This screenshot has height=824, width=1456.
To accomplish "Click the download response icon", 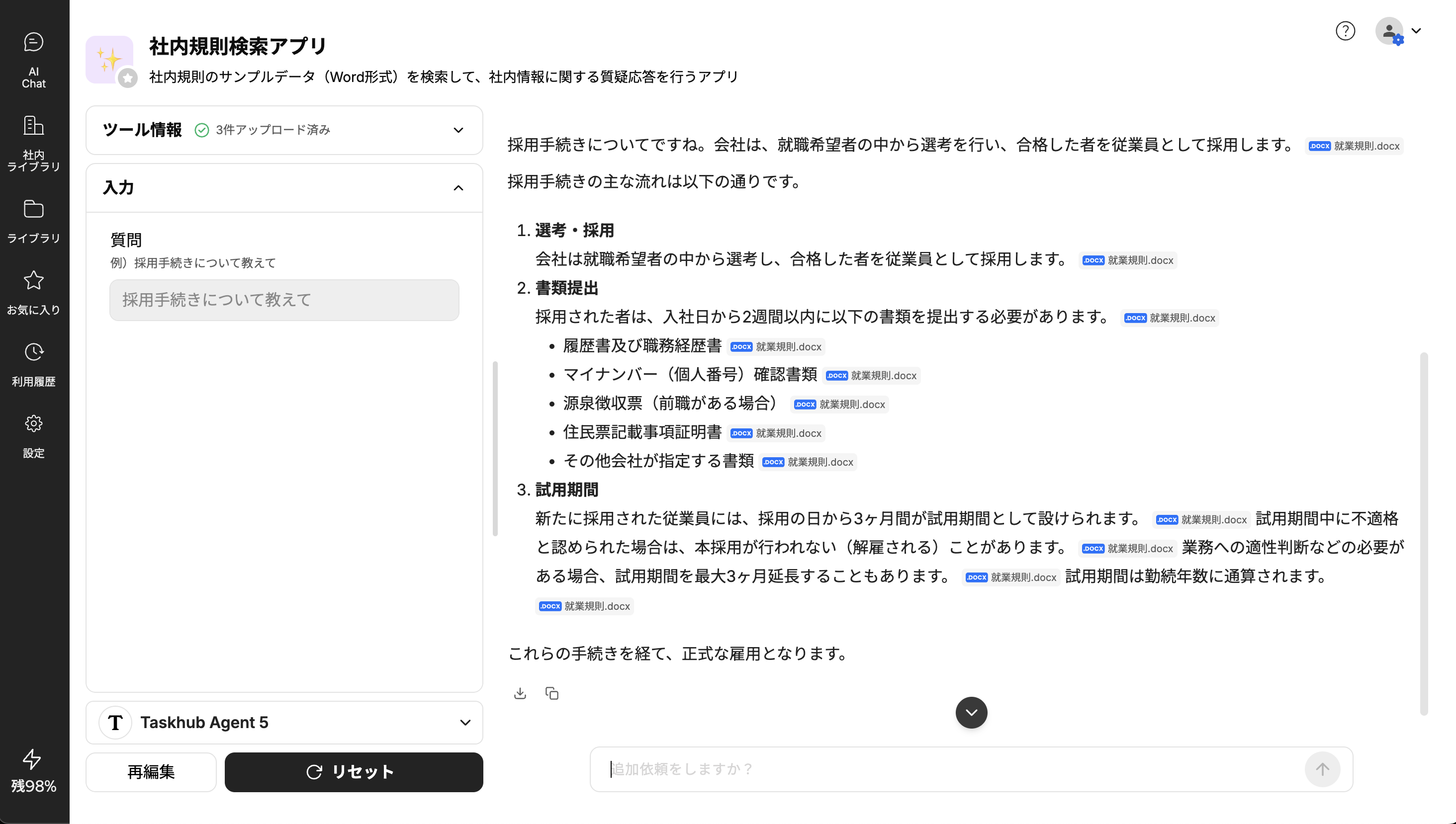I will point(520,693).
